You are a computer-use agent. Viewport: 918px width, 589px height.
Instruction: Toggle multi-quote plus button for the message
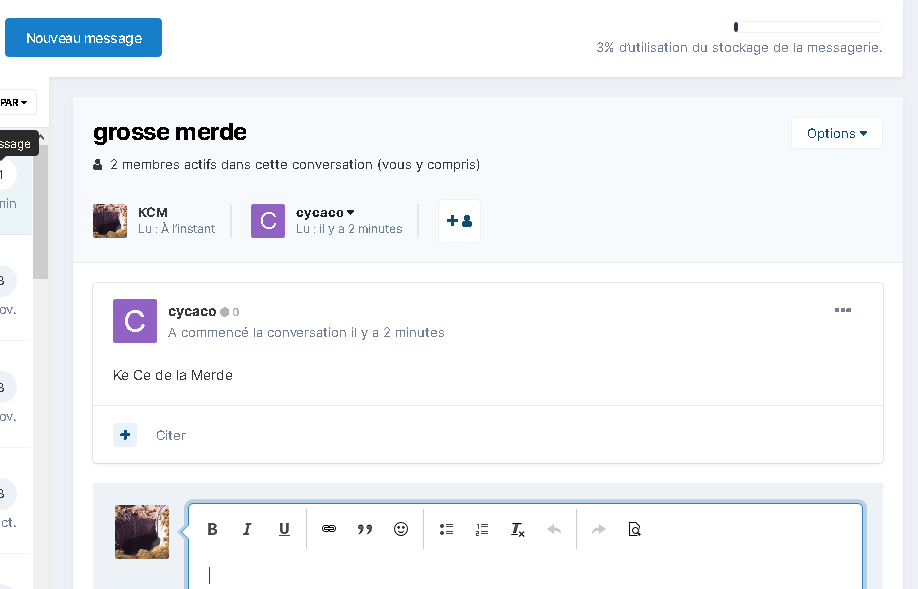point(125,435)
